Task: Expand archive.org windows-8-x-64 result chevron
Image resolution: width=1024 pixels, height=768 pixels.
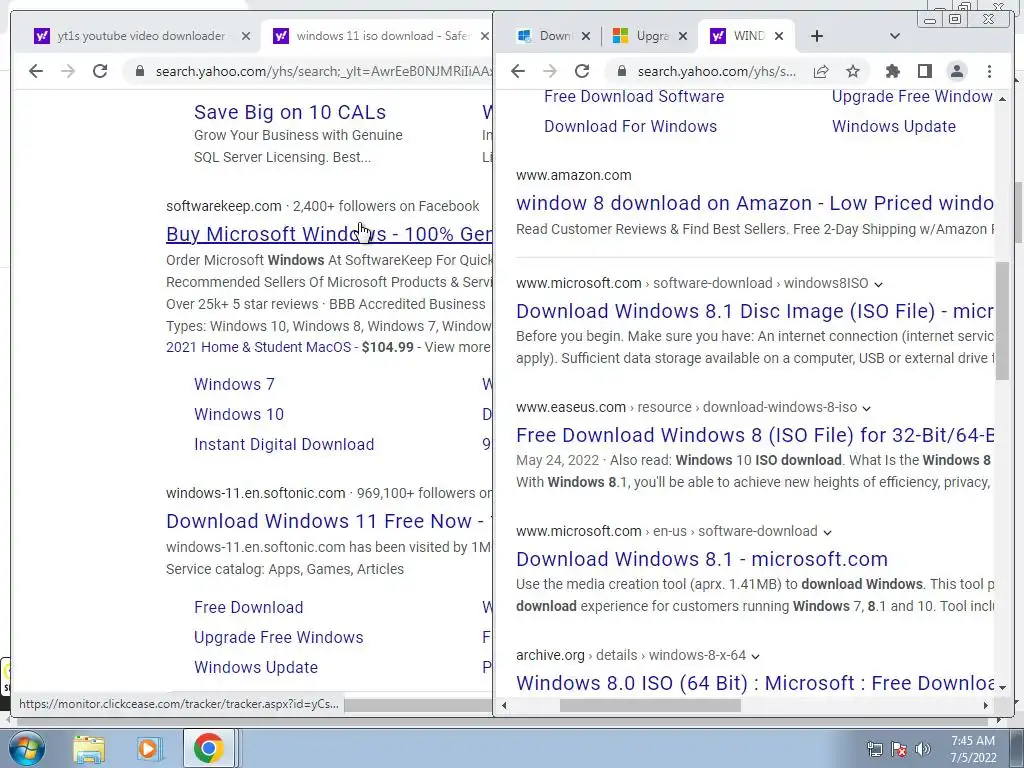Action: [x=756, y=656]
